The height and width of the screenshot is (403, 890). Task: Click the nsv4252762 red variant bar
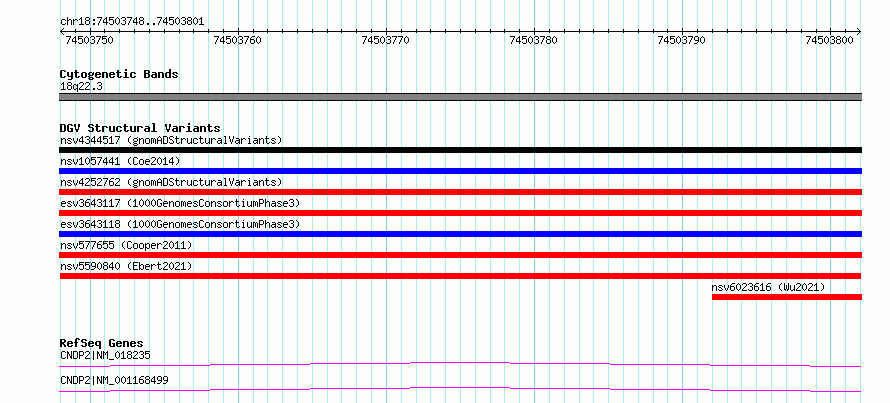tap(460, 192)
